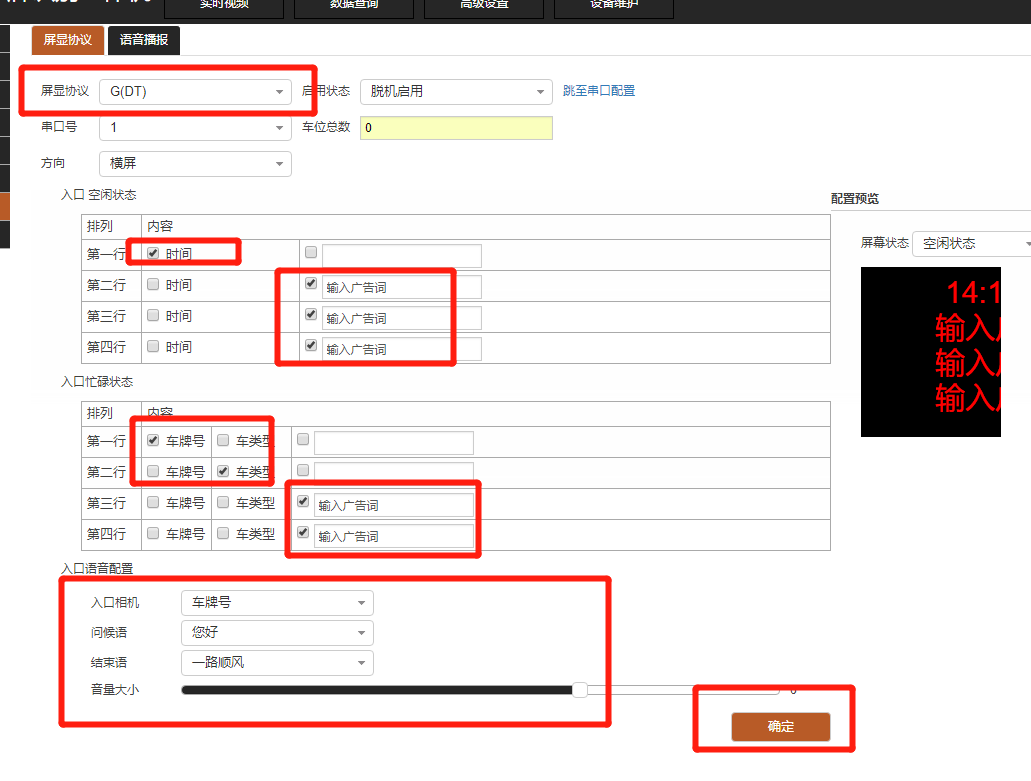Switch to the 屏显协议 tab
Screen dimensions: 1031x781
(x=68, y=40)
